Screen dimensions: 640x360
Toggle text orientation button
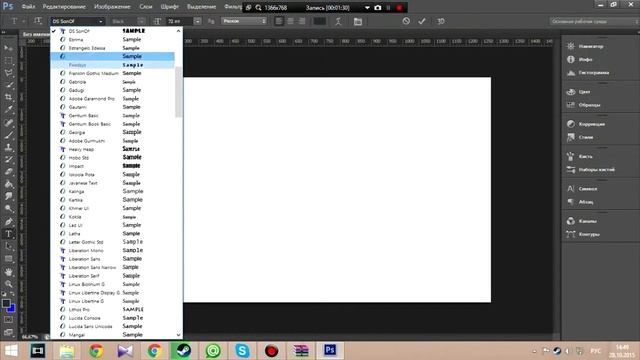[x=38, y=21]
